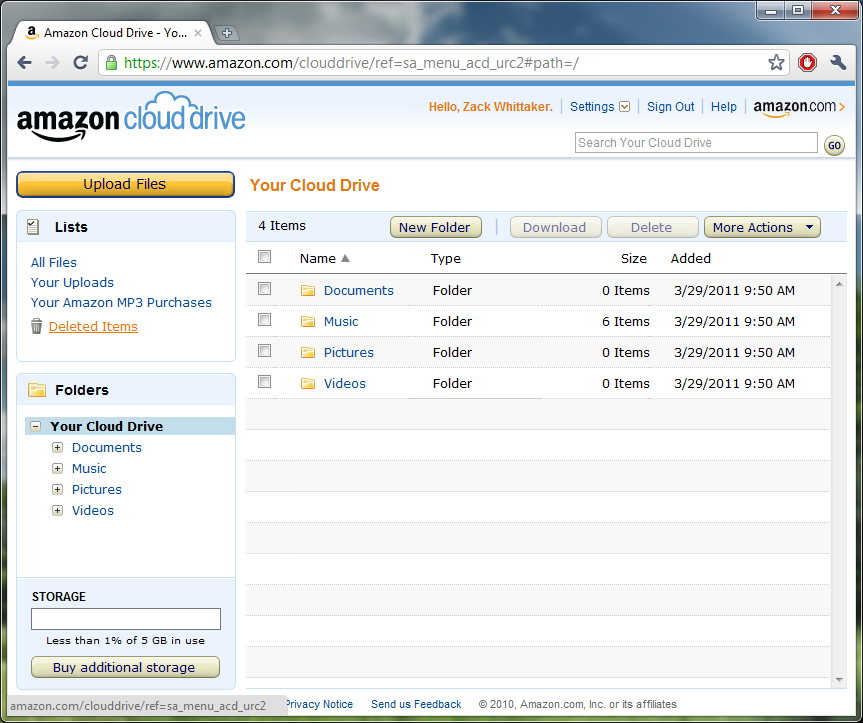
Task: Open a new tab with plus button
Action: coord(226,33)
